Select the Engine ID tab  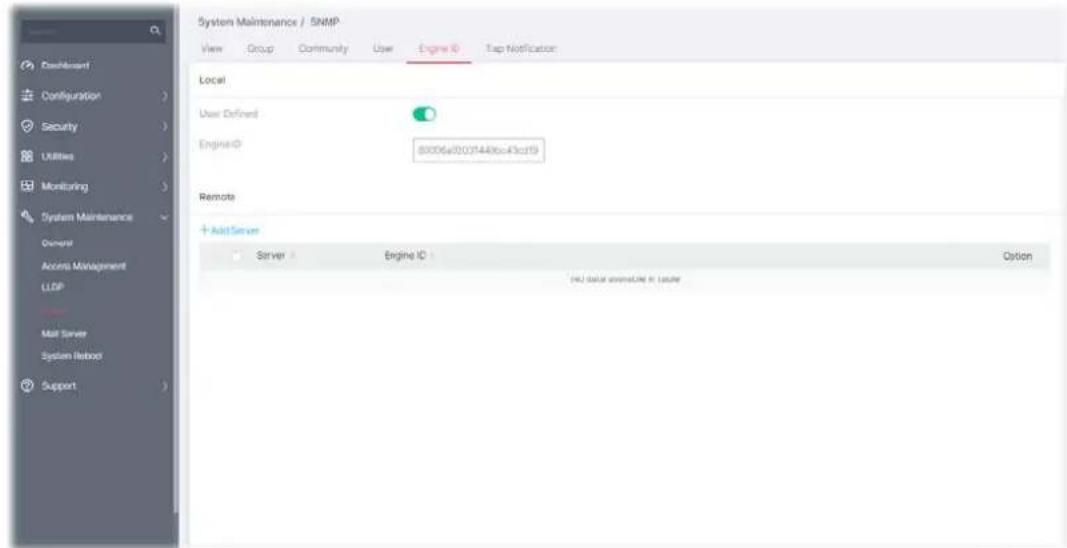coord(439,49)
